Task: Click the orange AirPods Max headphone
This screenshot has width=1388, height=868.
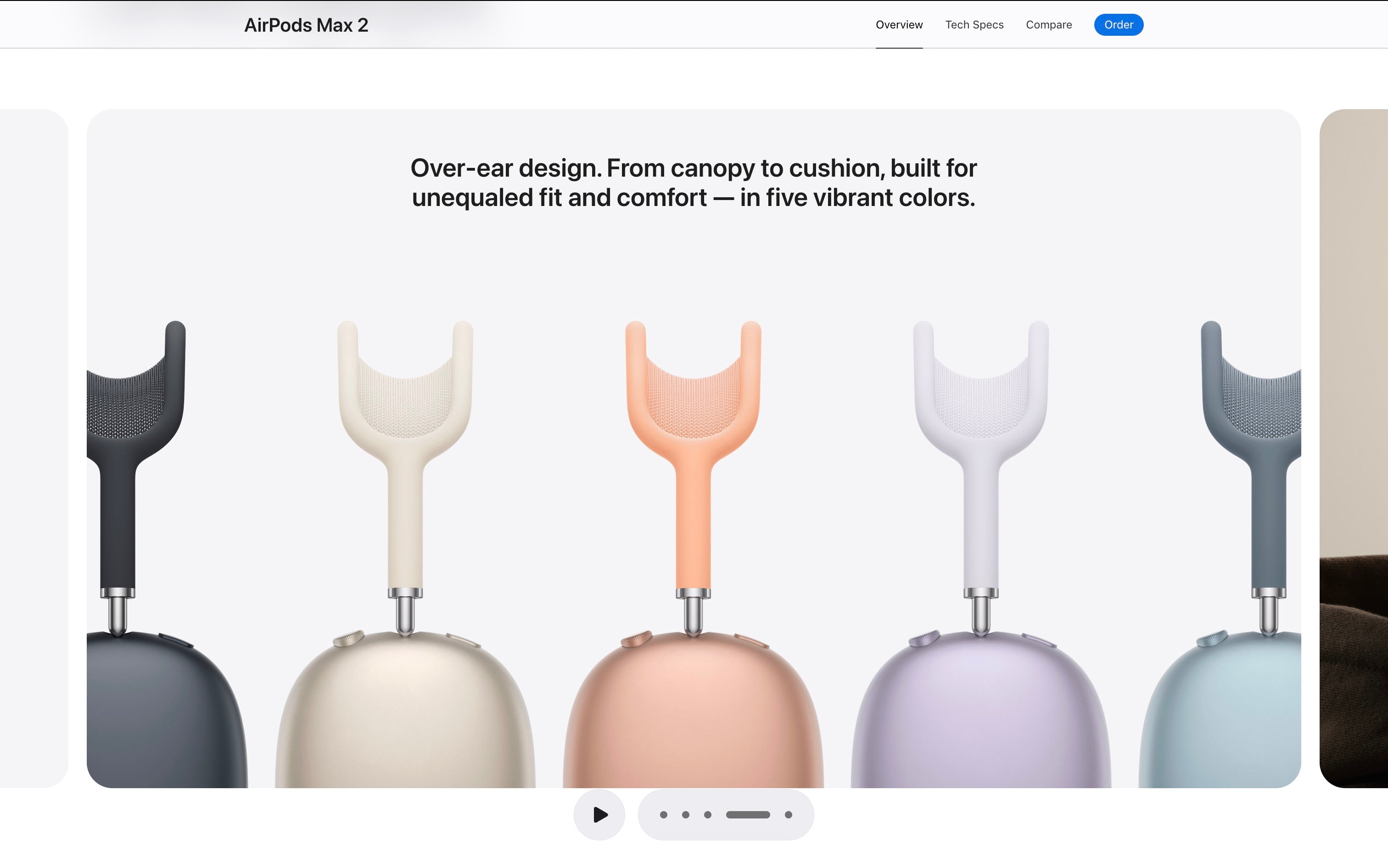Action: (x=693, y=554)
